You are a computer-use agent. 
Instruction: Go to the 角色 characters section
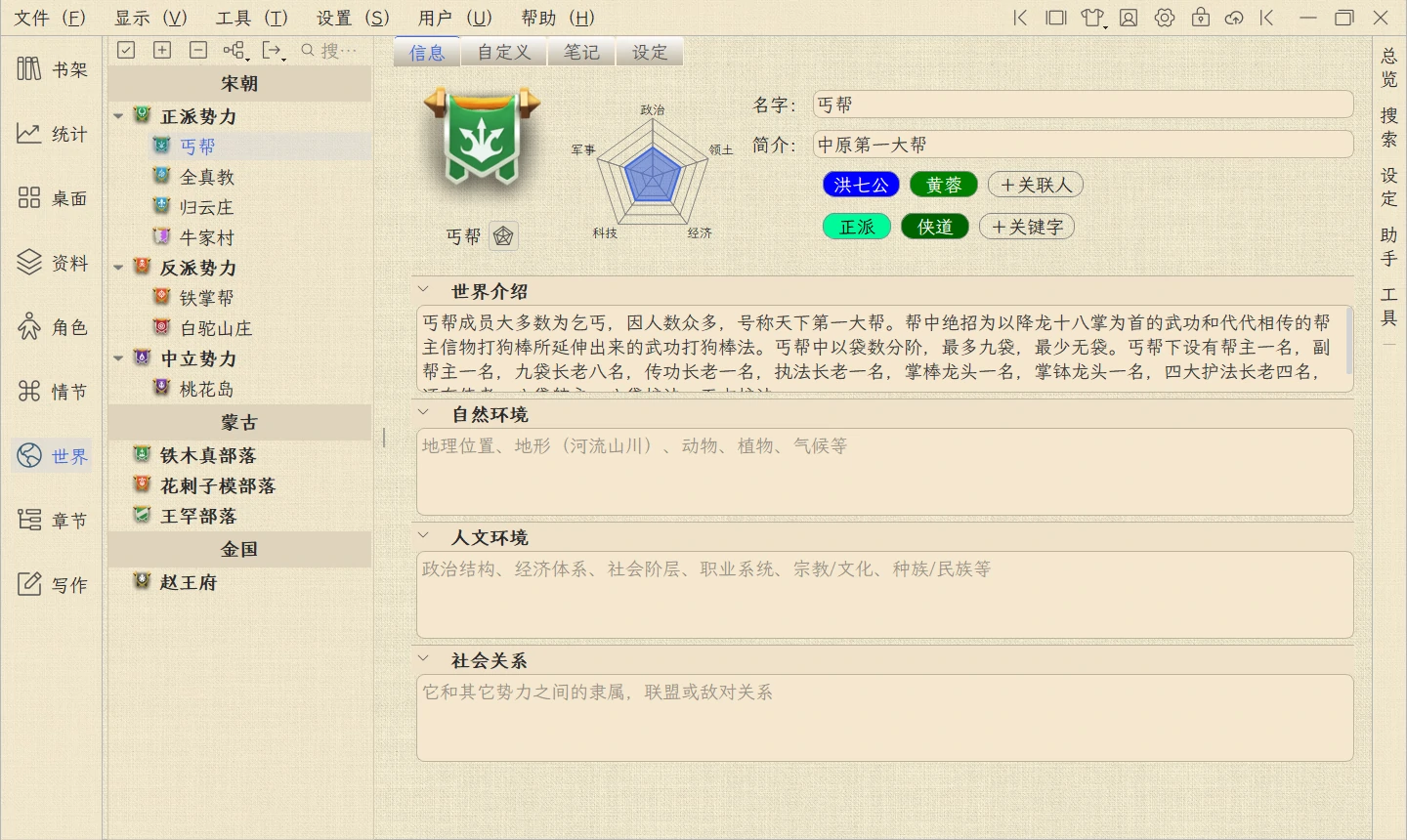[52, 327]
